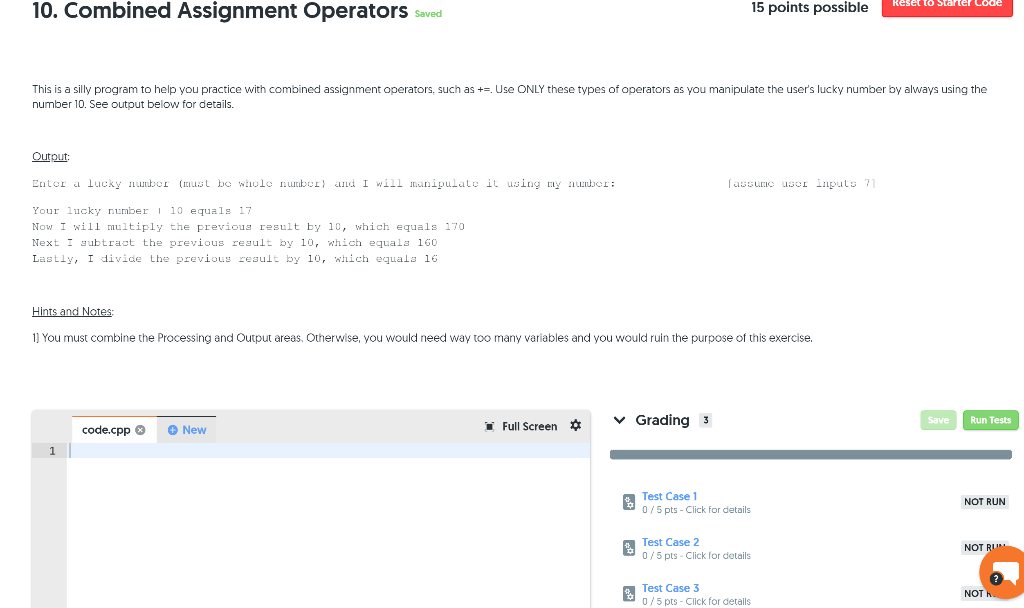Open the orange help chat bubble

1004,572
